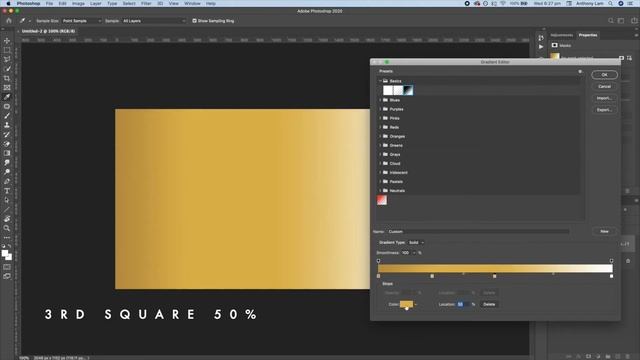Open the stop Color dropdown arrow
The image size is (640, 360).
pos(416,304)
